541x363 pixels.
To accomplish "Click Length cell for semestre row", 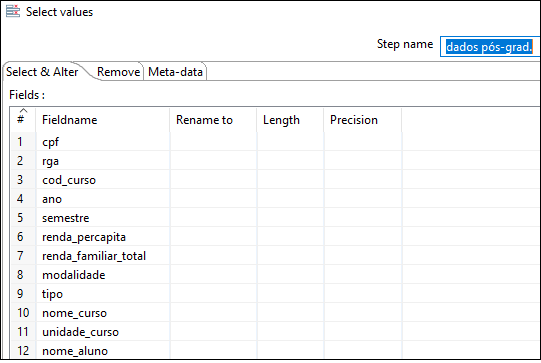I will (x=290, y=218).
